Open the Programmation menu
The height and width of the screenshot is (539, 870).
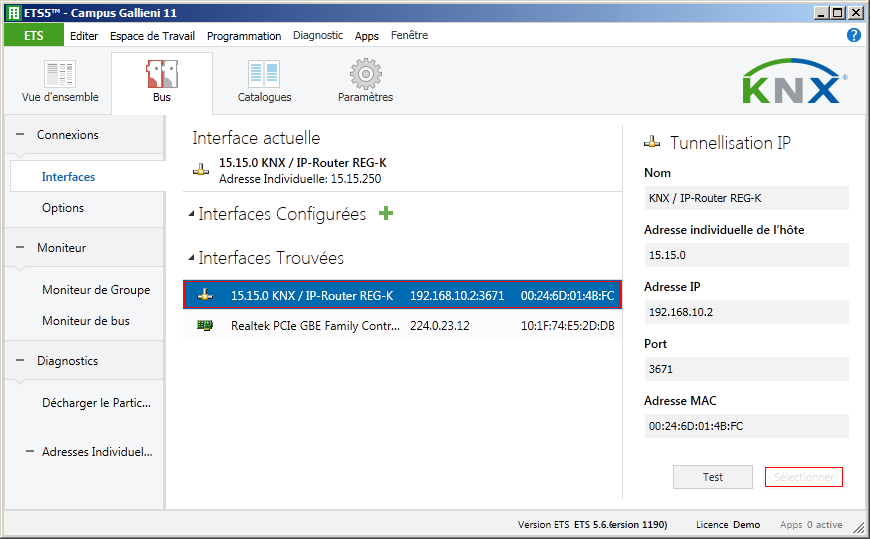(244, 36)
